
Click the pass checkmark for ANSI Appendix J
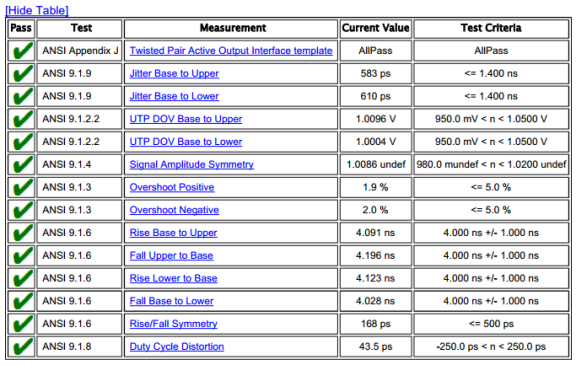[22, 51]
